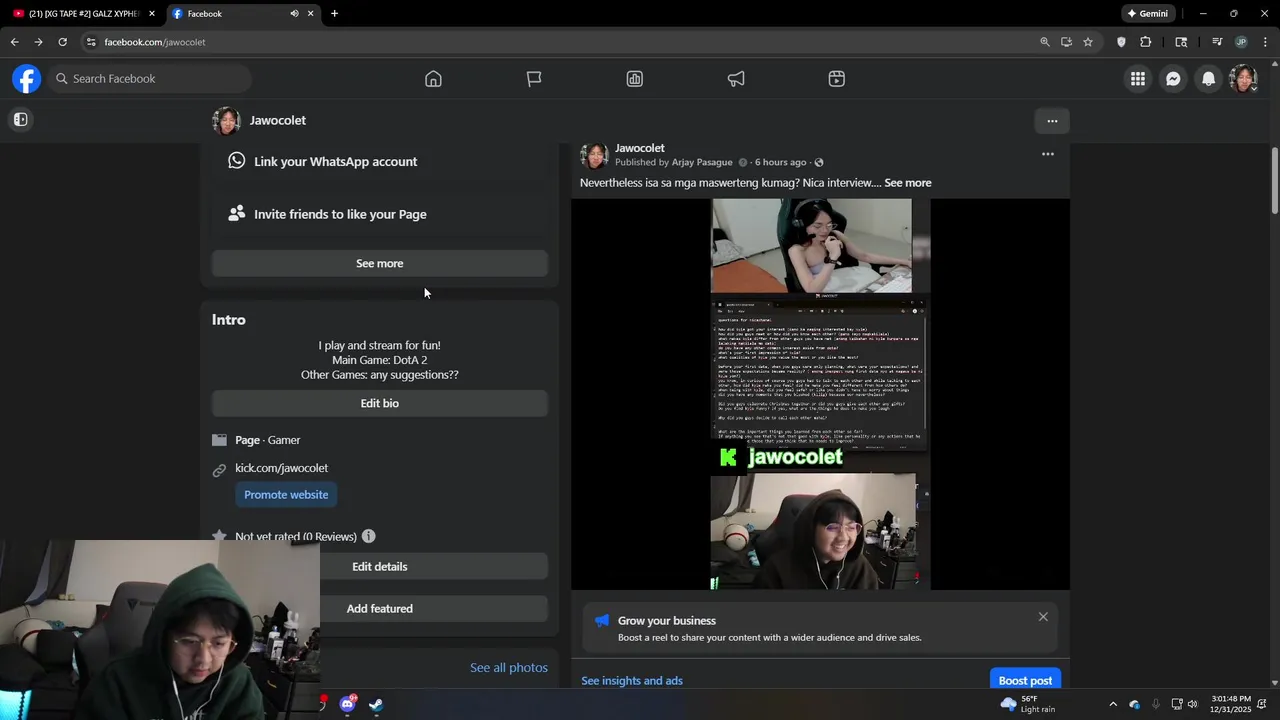Open the taskbar volume control

(x=1192, y=704)
